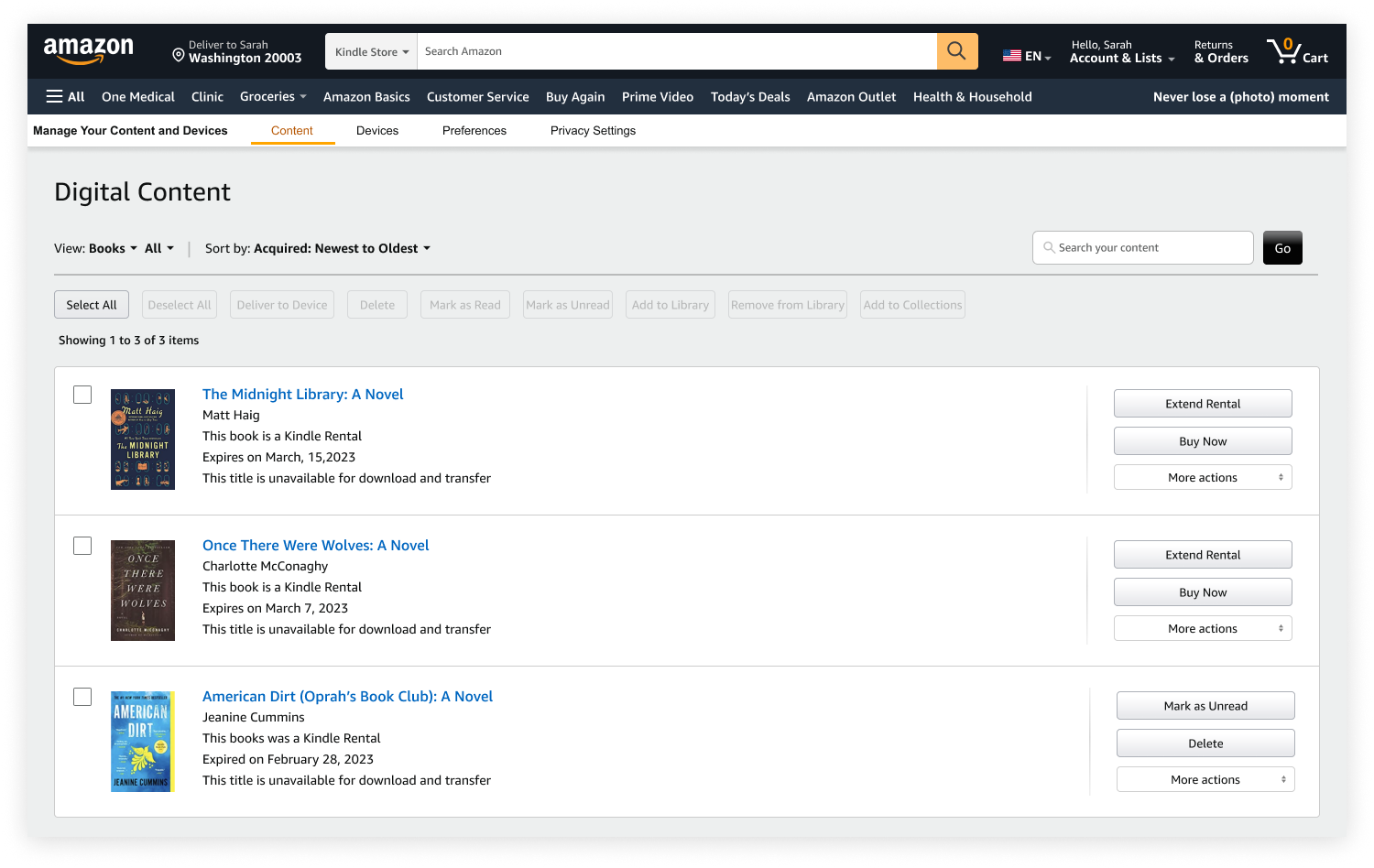
Task: Open Health & Household in the nav bar
Action: coord(973,96)
